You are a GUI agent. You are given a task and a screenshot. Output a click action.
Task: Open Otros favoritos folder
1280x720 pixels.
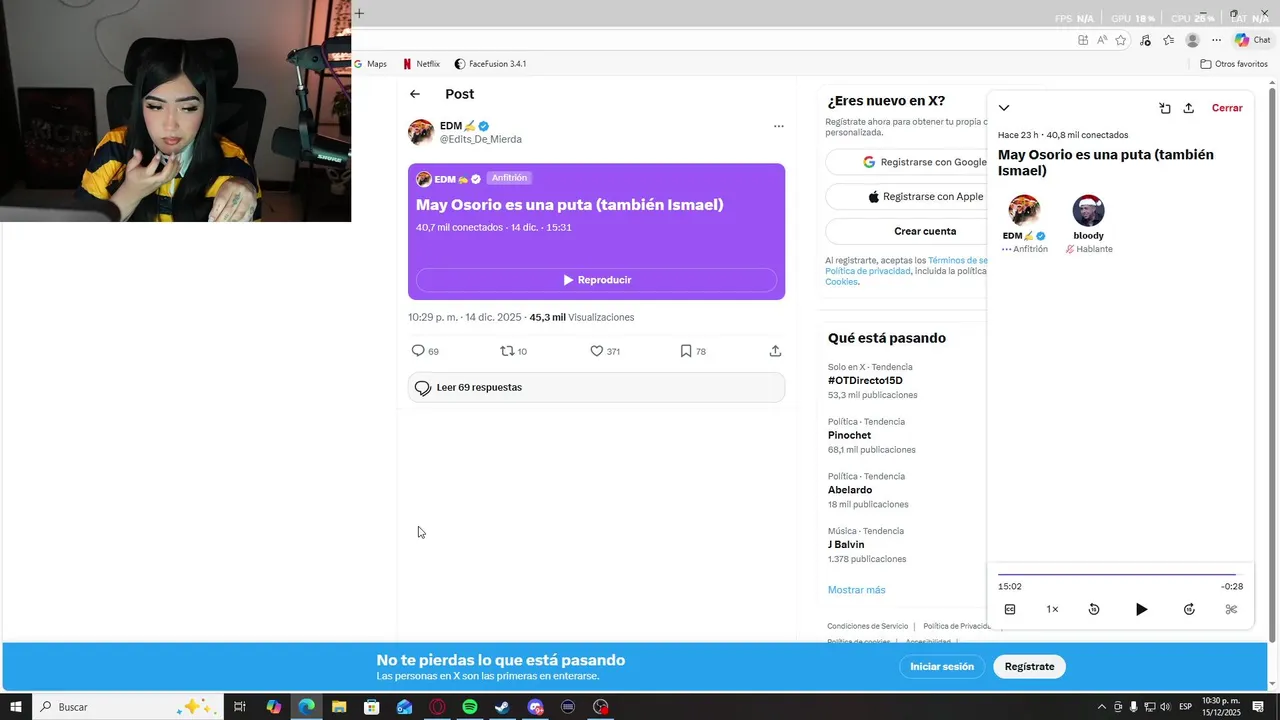[1234, 64]
